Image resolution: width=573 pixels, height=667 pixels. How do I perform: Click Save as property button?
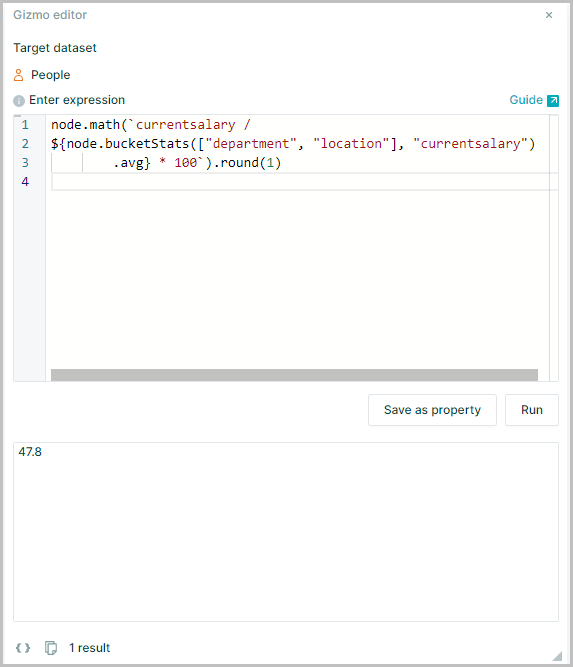432,410
